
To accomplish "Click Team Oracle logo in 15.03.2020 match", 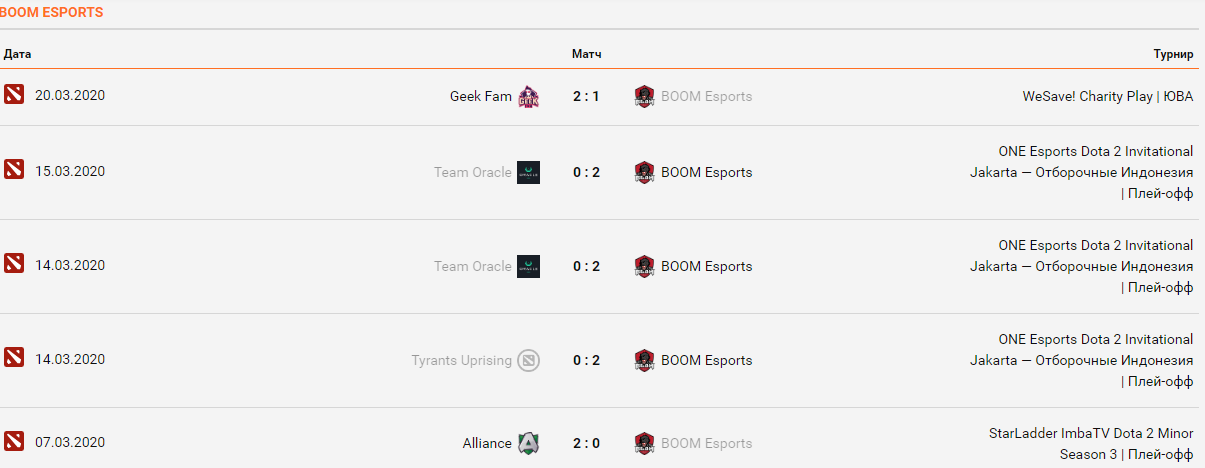I will 528,172.
